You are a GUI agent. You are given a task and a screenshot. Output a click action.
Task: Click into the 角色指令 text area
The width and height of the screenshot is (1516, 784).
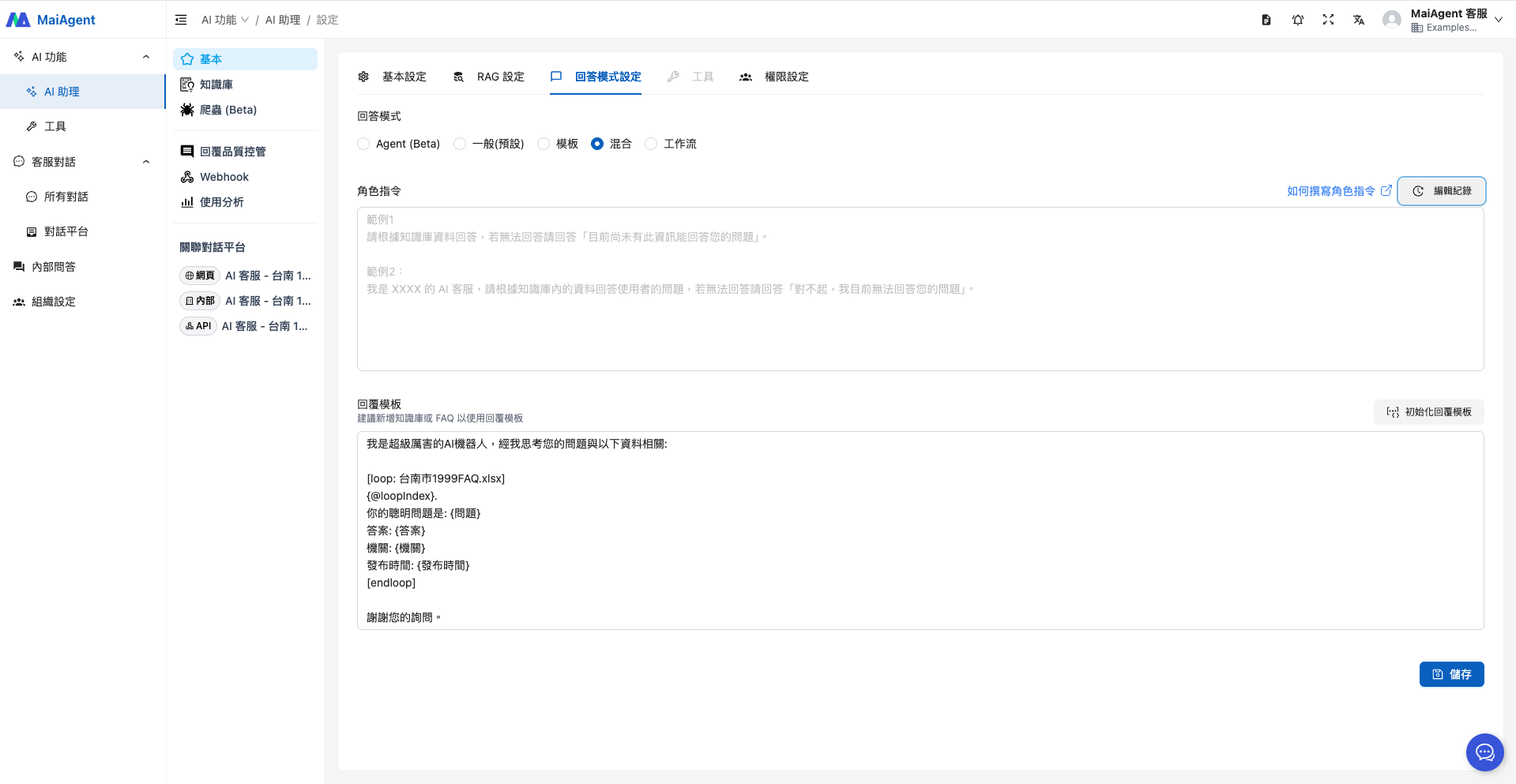coord(920,316)
